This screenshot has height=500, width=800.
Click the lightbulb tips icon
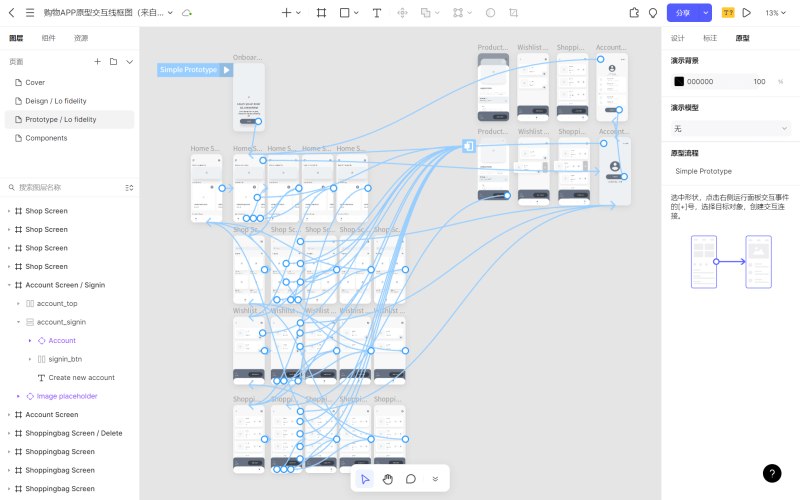tap(653, 13)
